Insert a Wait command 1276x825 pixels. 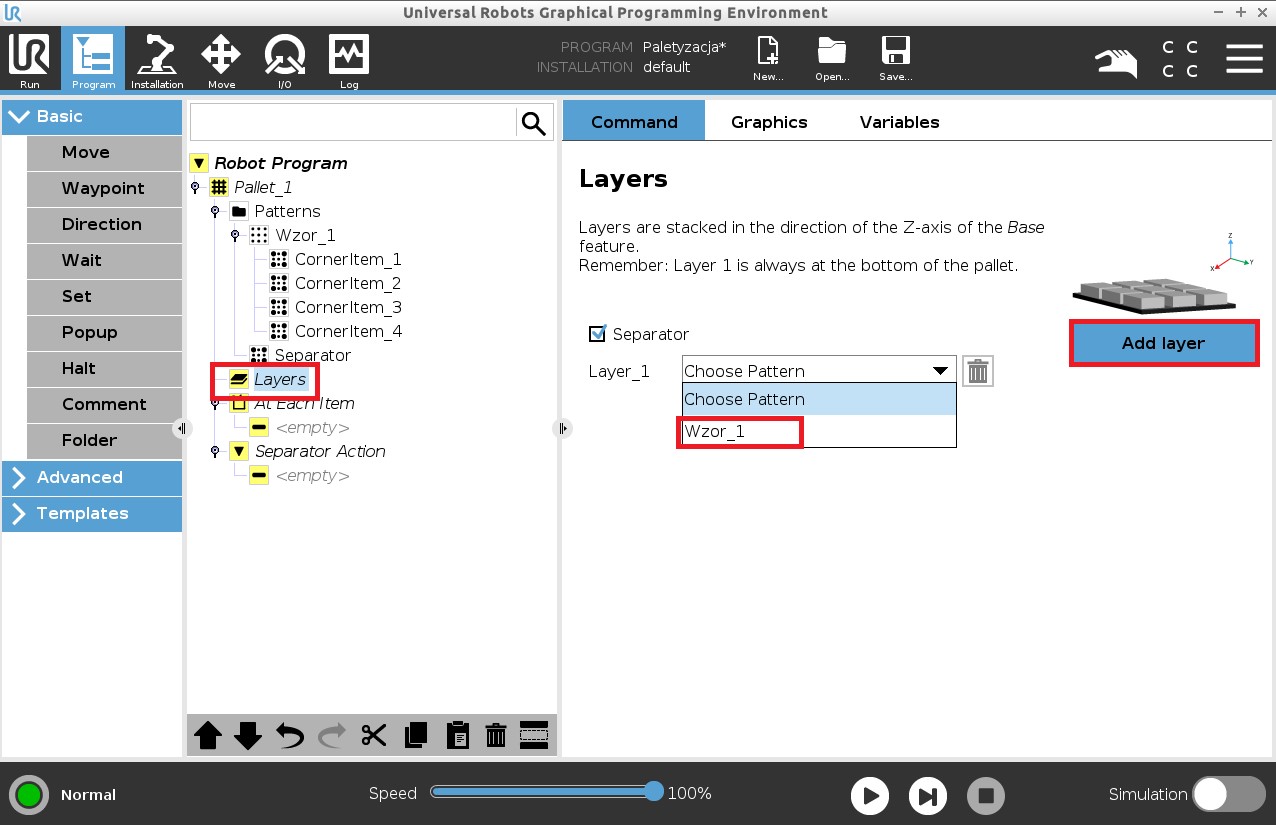pyautogui.click(x=104, y=260)
